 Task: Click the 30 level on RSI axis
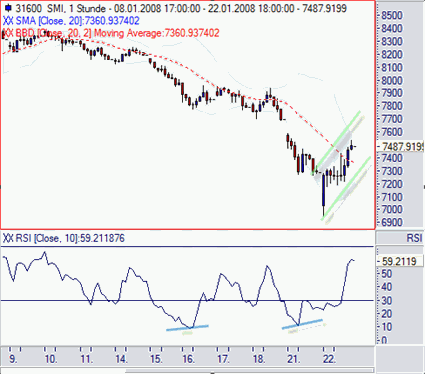point(387,301)
